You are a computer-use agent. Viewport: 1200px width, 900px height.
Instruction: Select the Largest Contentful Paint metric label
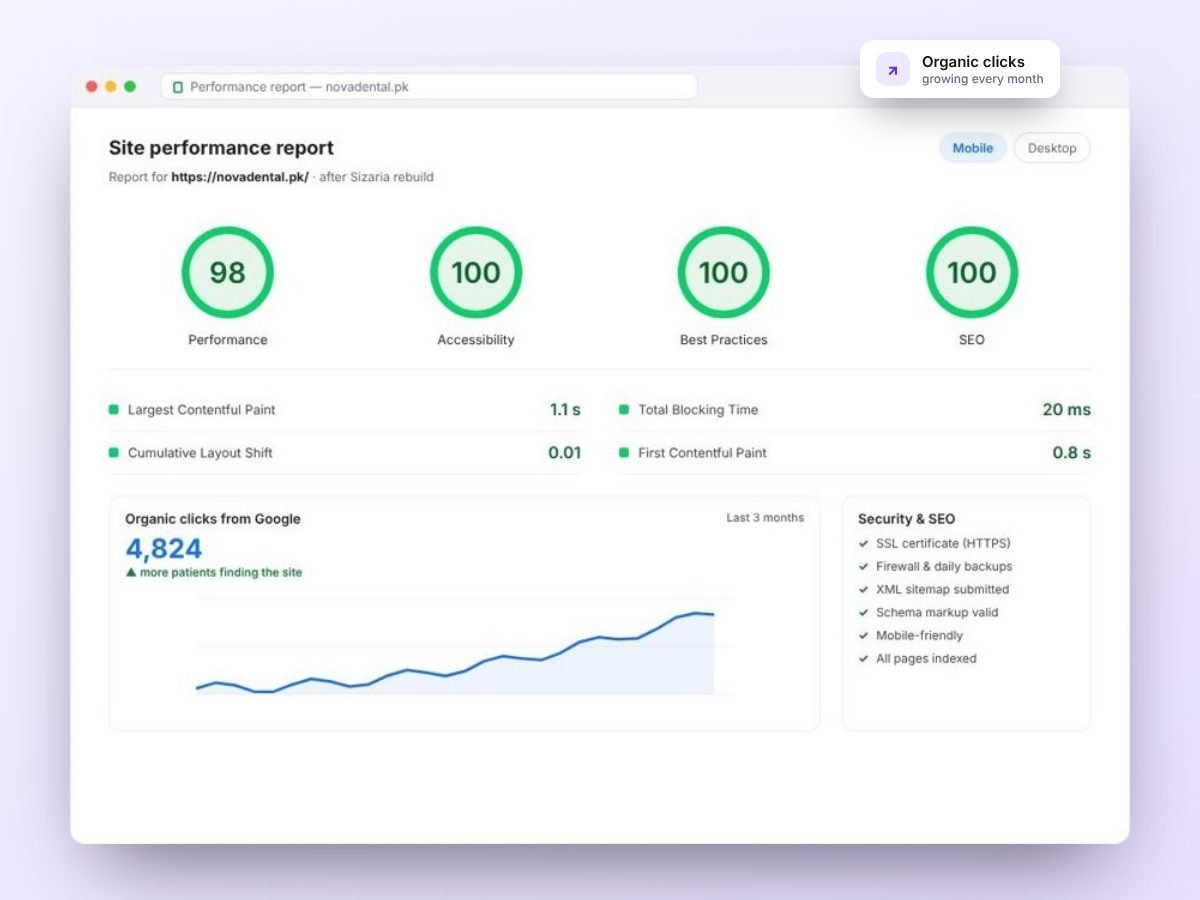coord(201,410)
